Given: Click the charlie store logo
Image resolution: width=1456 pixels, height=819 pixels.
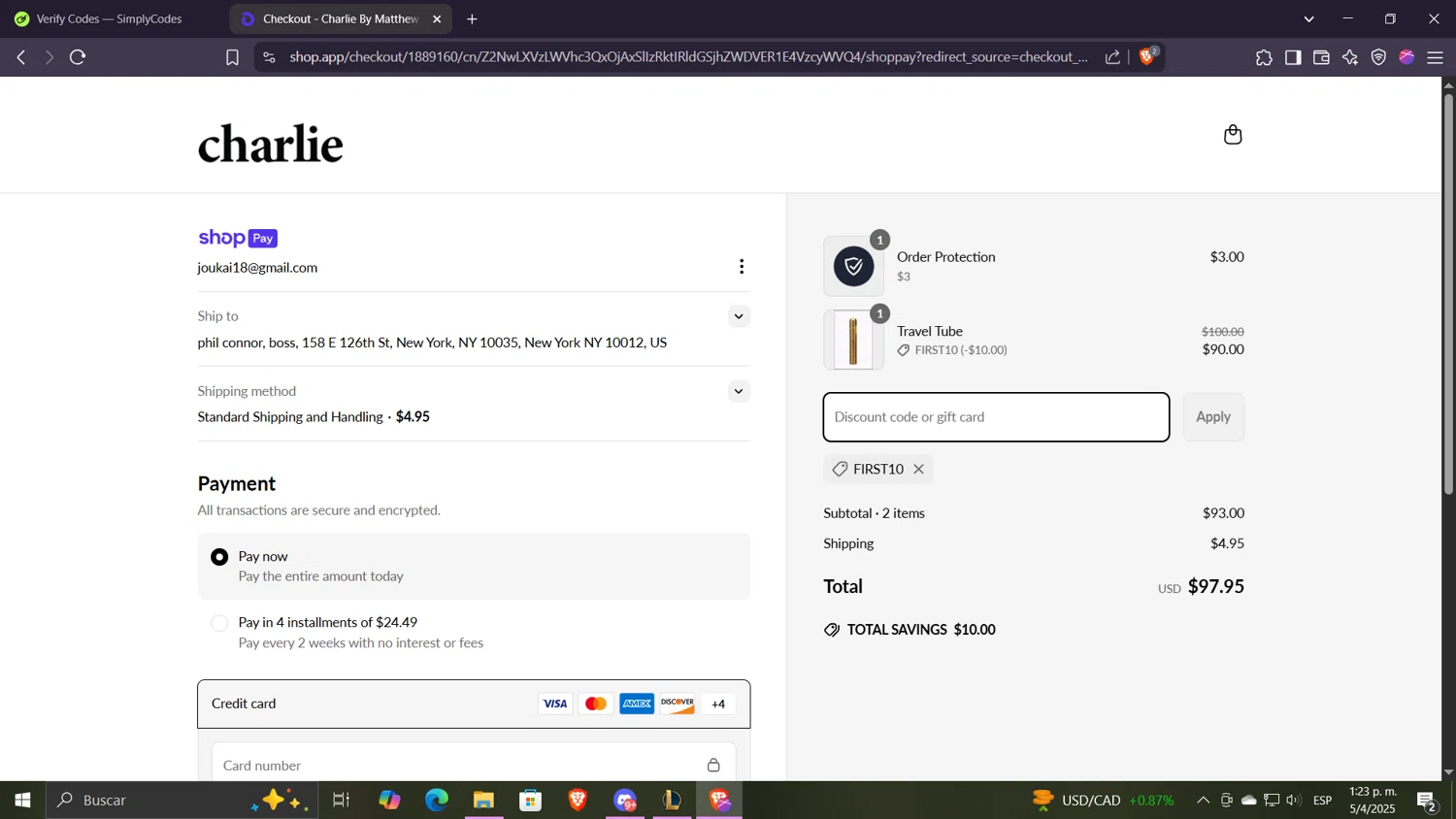Looking at the screenshot, I should click(x=271, y=144).
